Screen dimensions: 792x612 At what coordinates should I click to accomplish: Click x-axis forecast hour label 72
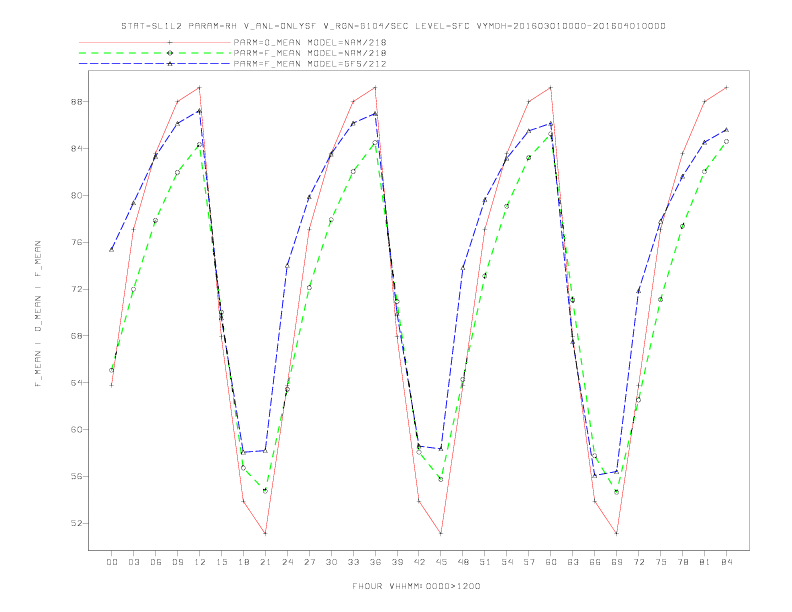click(639, 562)
